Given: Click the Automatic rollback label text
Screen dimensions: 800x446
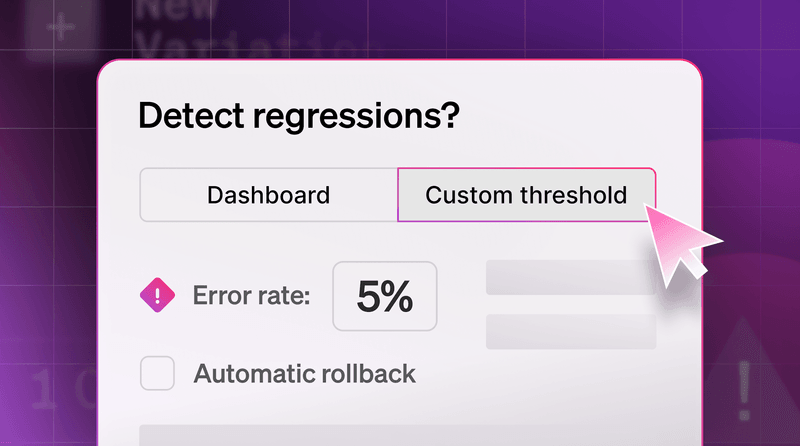Looking at the screenshot, I should point(304,374).
